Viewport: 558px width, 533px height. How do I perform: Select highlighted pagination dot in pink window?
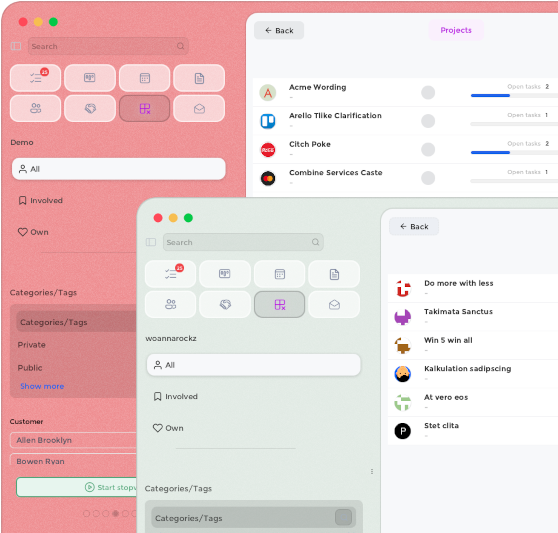pyautogui.click(x=116, y=513)
